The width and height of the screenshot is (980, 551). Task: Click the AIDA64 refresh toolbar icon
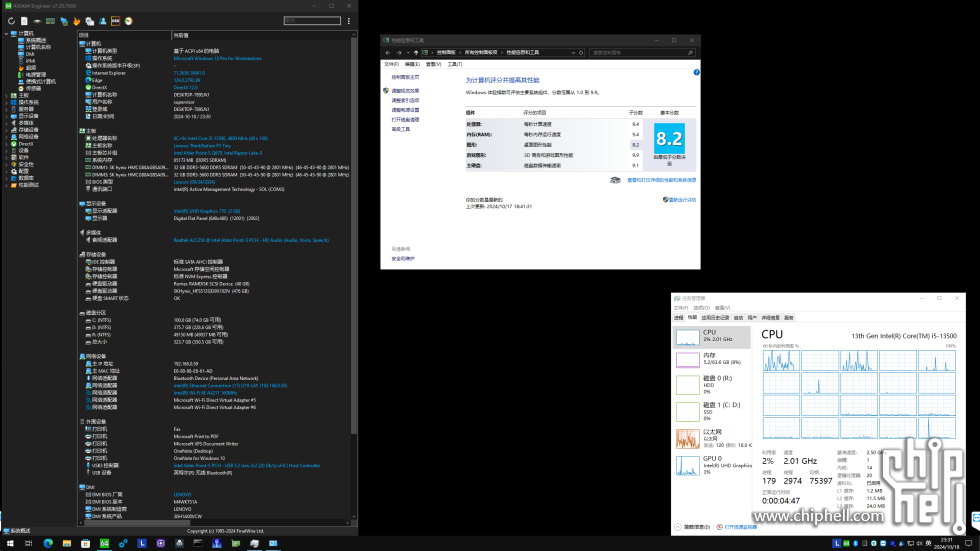(11, 21)
